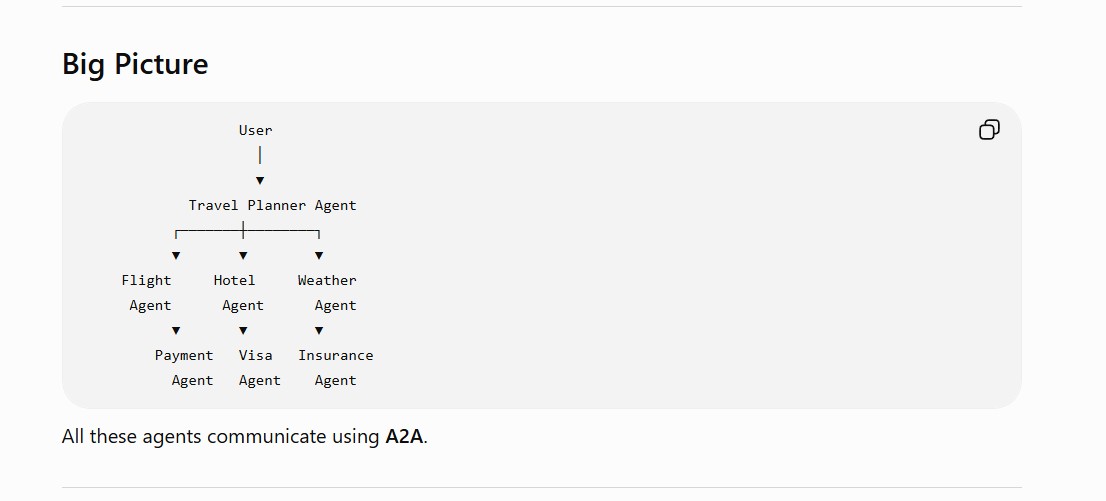This screenshot has width=1106, height=501.
Task: Click the Weather label in diagram
Action: pyautogui.click(x=327, y=280)
